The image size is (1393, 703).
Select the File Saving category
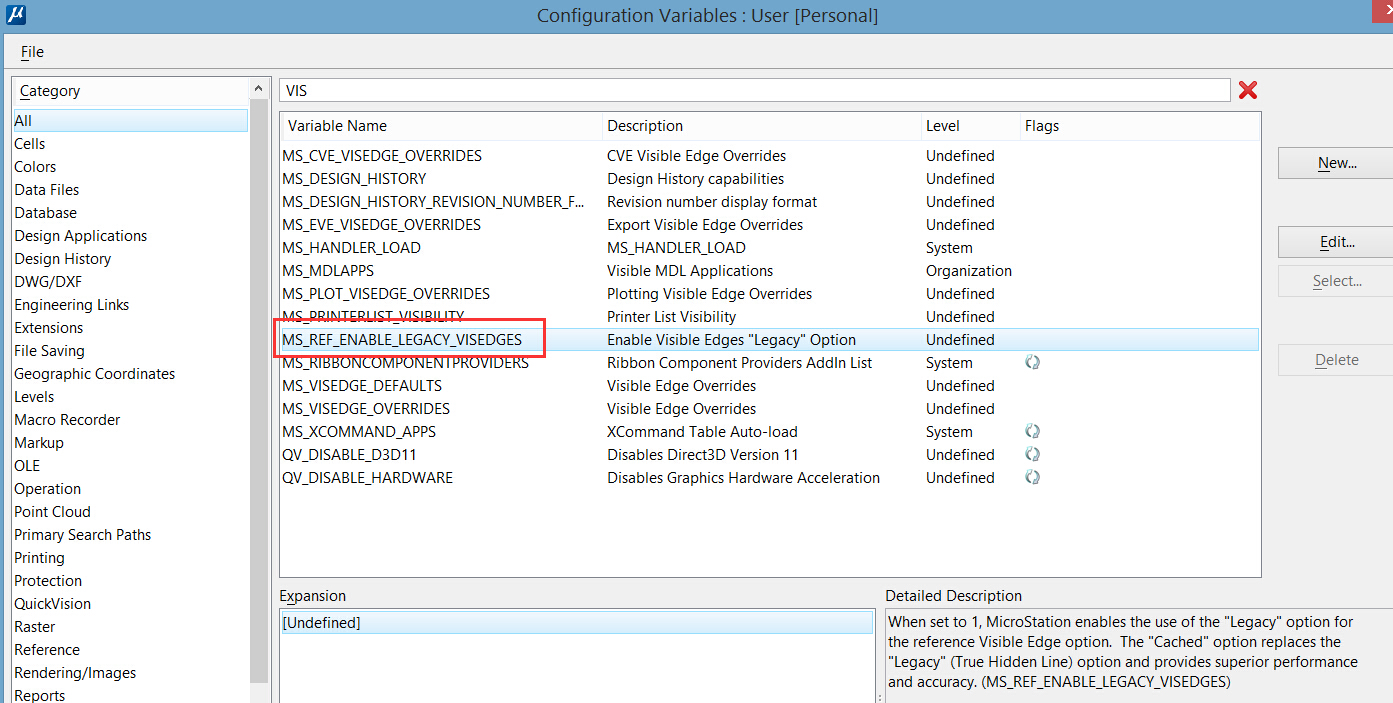pos(49,351)
